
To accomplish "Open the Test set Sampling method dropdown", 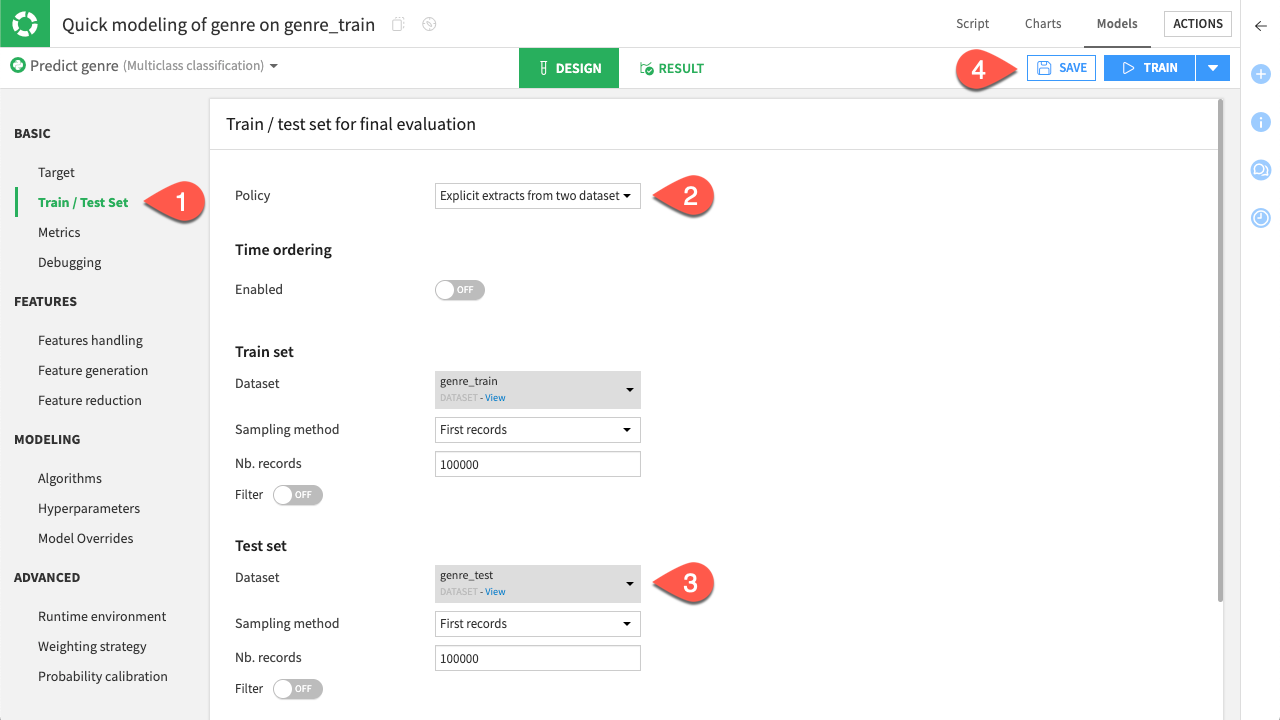I will click(537, 623).
